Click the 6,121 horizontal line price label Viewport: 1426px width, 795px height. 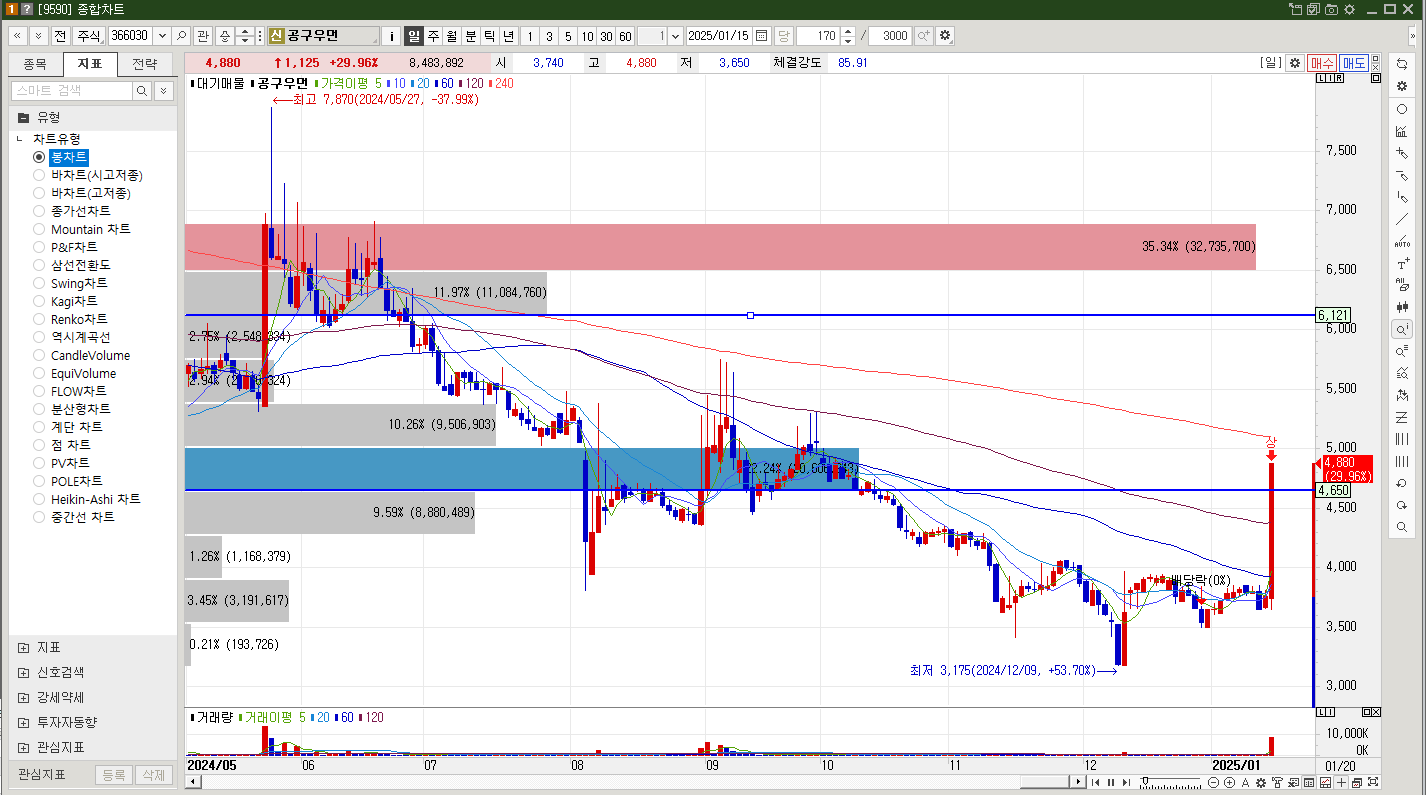click(1333, 315)
